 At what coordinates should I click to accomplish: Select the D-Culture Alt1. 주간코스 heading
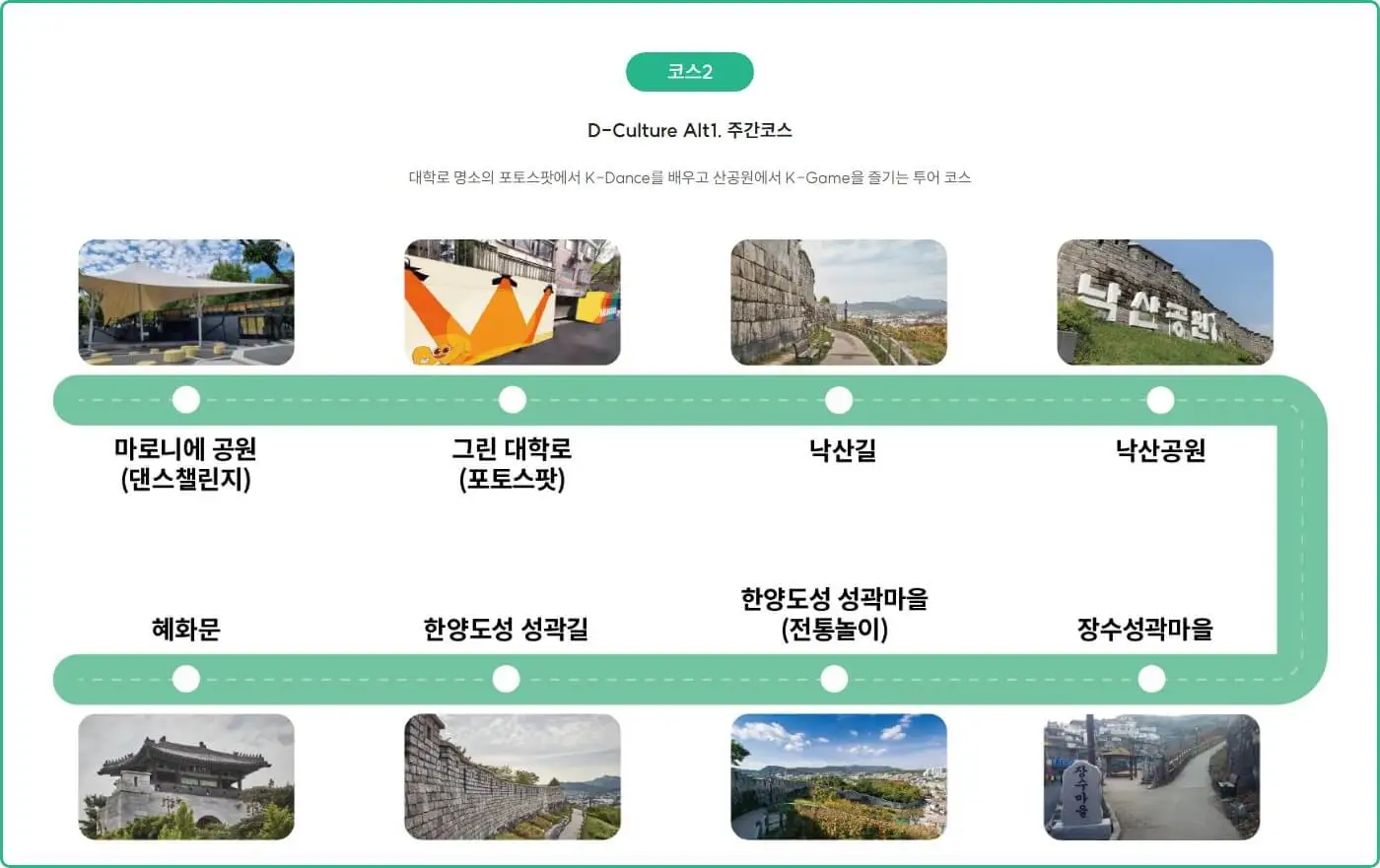(x=689, y=129)
